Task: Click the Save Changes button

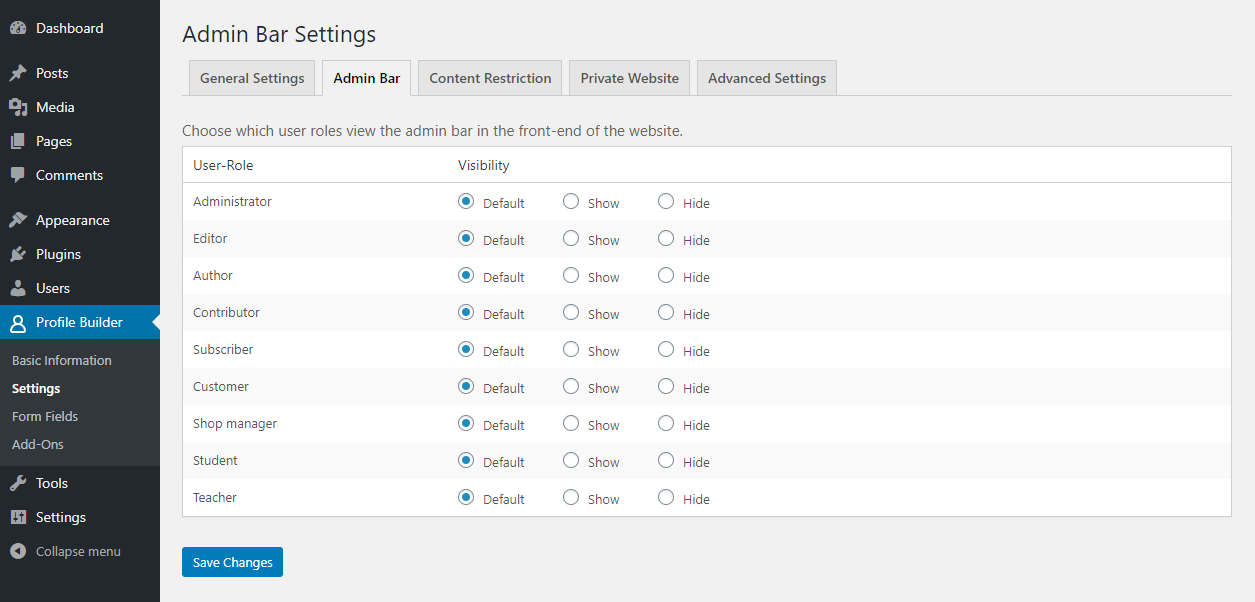Action: [232, 562]
